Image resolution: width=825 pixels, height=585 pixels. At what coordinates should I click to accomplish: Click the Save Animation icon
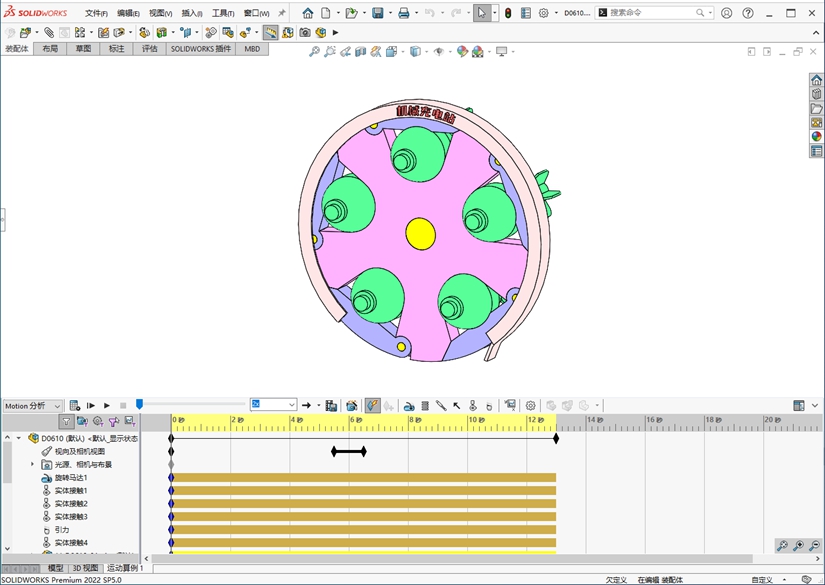[x=331, y=405]
